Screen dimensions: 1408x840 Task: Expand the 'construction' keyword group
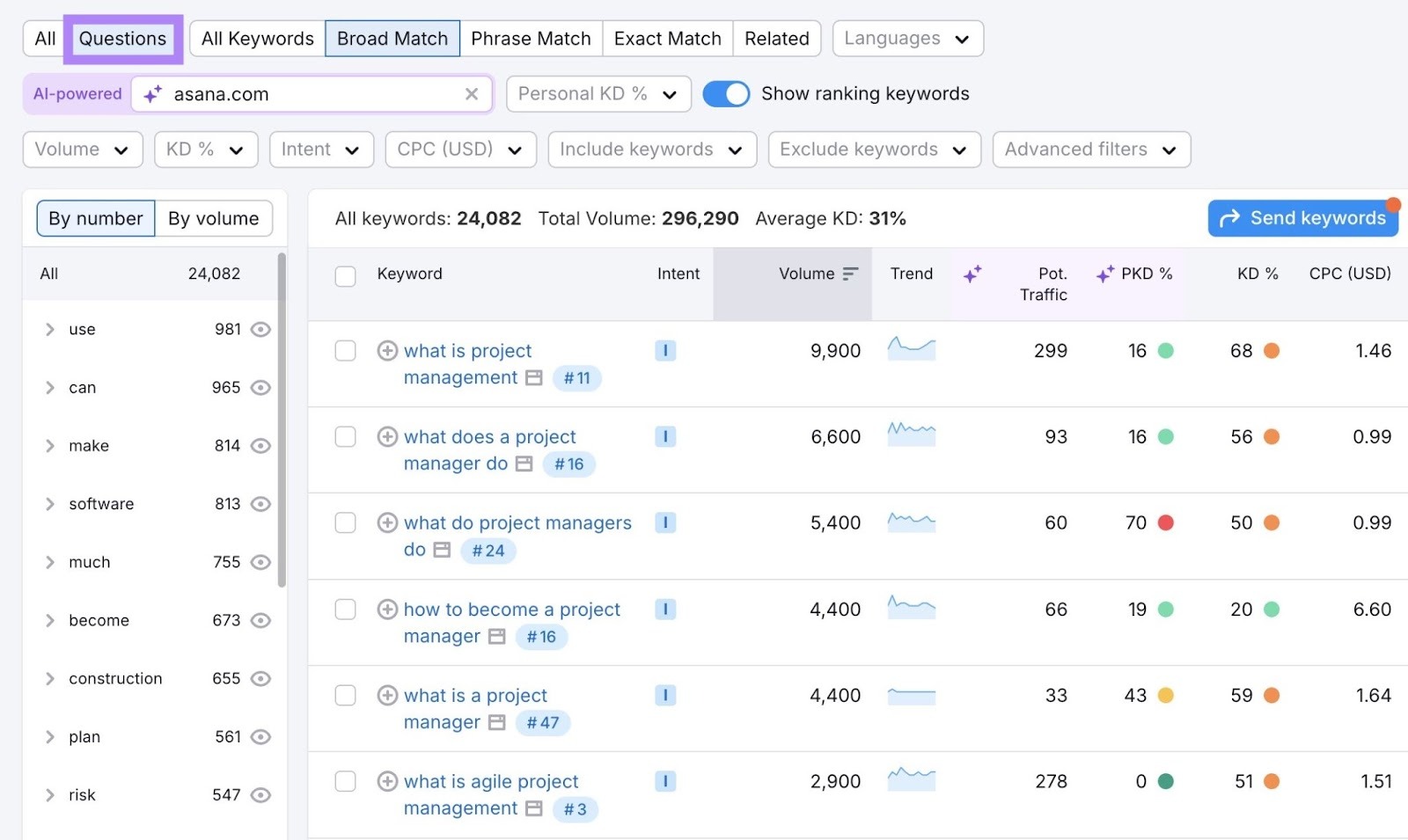(x=50, y=678)
